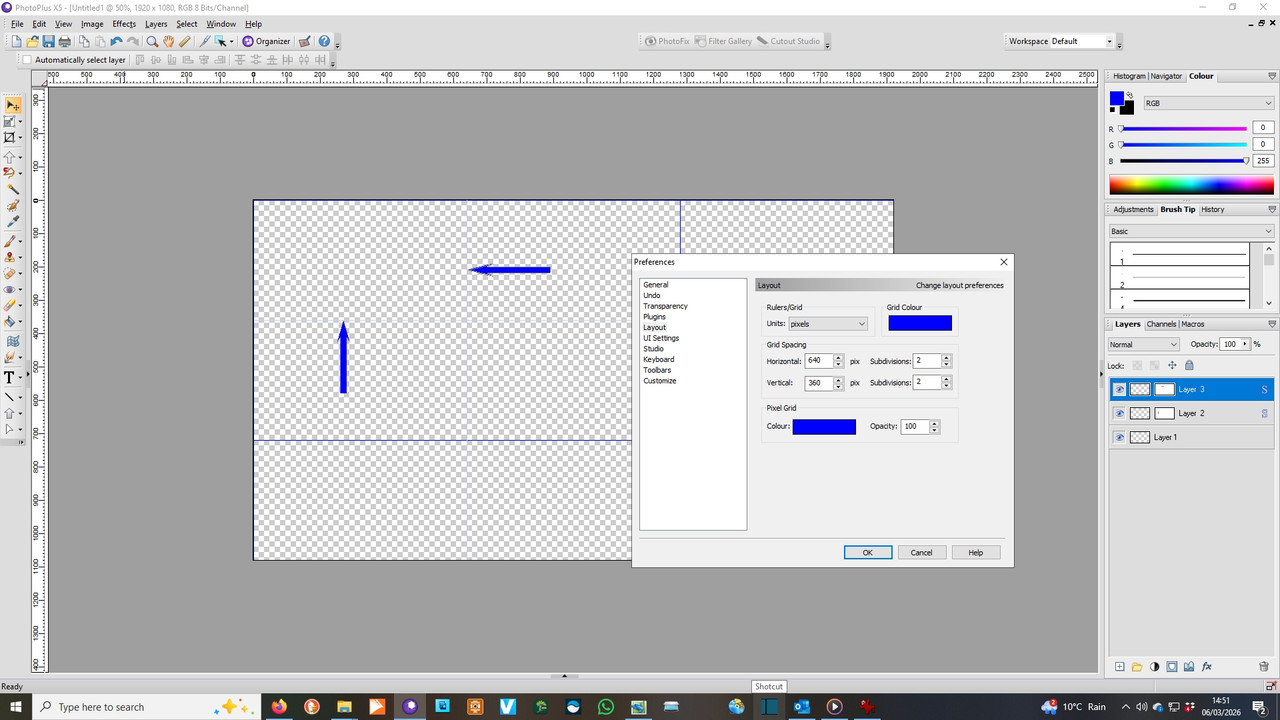The height and width of the screenshot is (720, 1280).
Task: Pick the Colour Pickup eyedropper tool
Action: coord(13,222)
